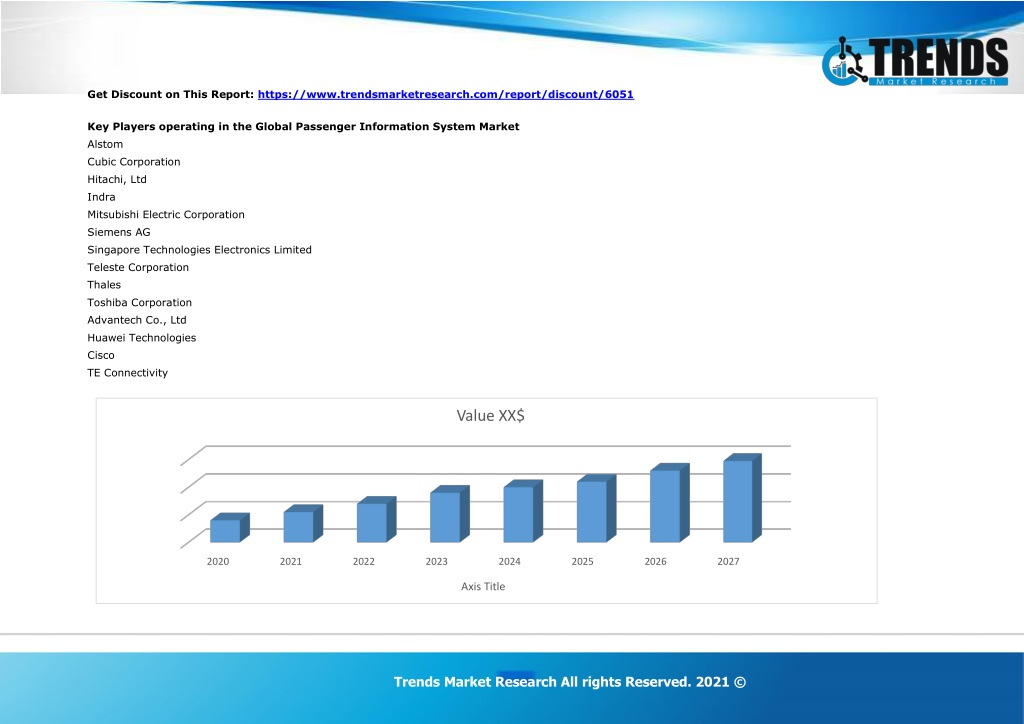Select the 2024 bar in the chart
Image resolution: width=1024 pixels, height=724 pixels.
coord(523,511)
